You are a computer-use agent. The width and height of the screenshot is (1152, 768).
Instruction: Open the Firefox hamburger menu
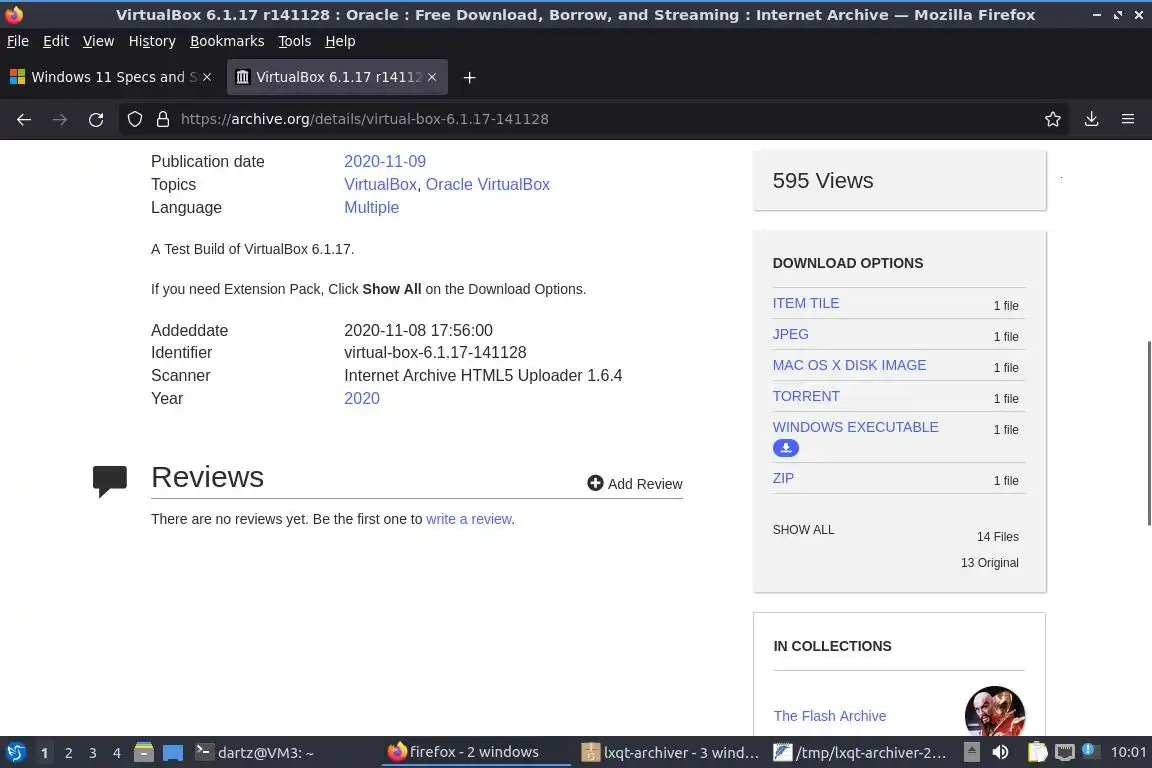point(1128,119)
